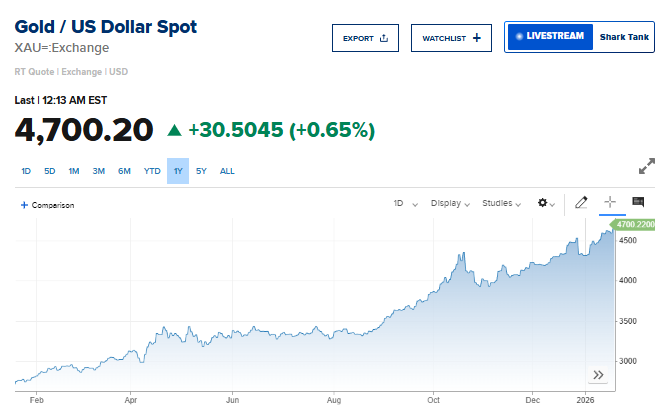
Task: Open the chart comment/events icon
Action: [x=638, y=203]
